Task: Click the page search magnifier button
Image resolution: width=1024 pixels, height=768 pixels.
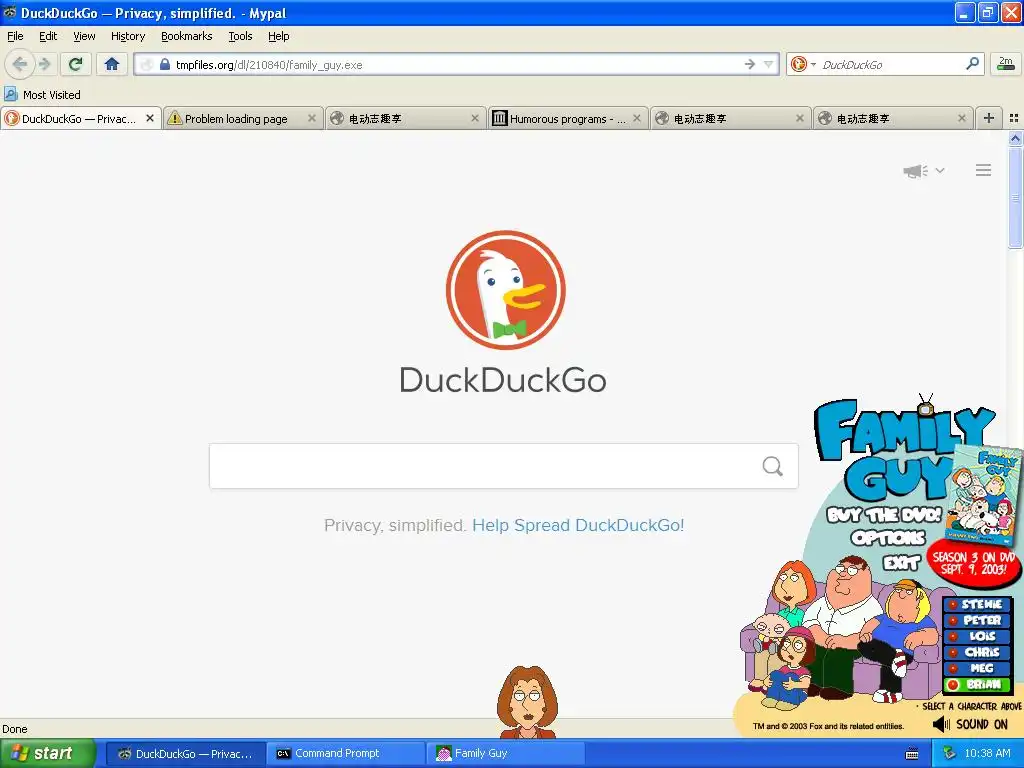Action: pos(773,466)
